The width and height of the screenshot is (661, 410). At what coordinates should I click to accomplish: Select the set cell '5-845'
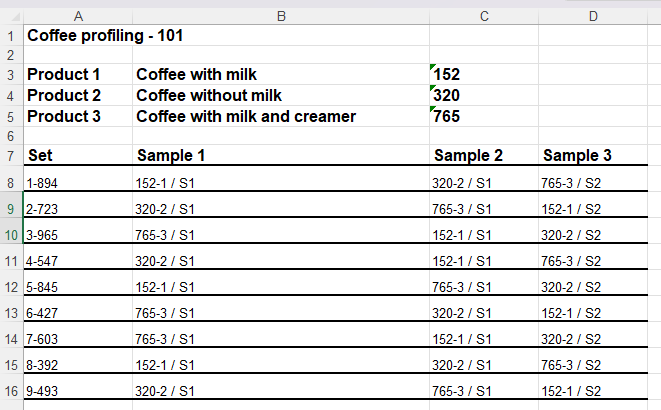(x=45, y=287)
